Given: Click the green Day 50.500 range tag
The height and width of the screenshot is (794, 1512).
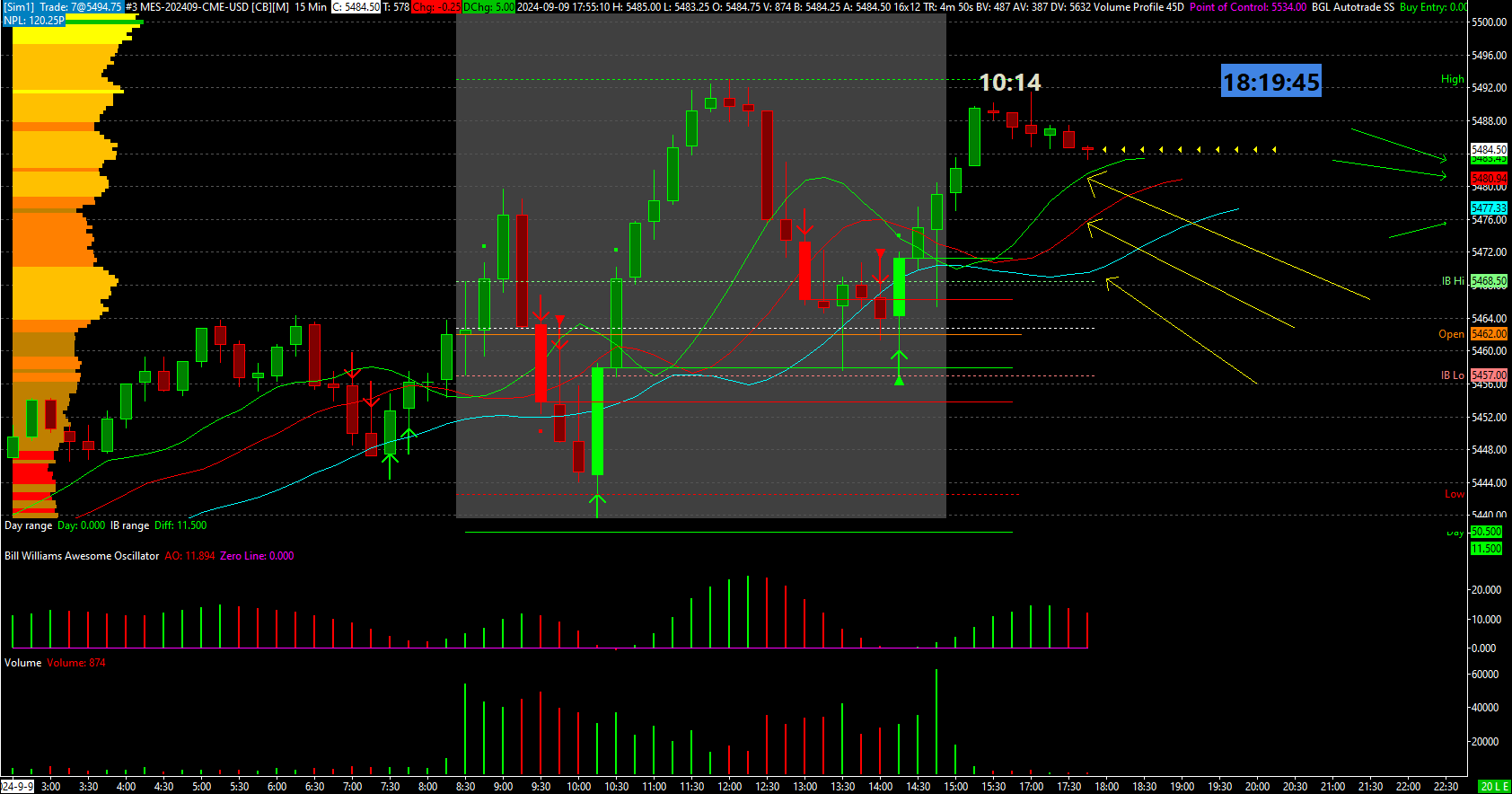Looking at the screenshot, I should pos(1486,532).
